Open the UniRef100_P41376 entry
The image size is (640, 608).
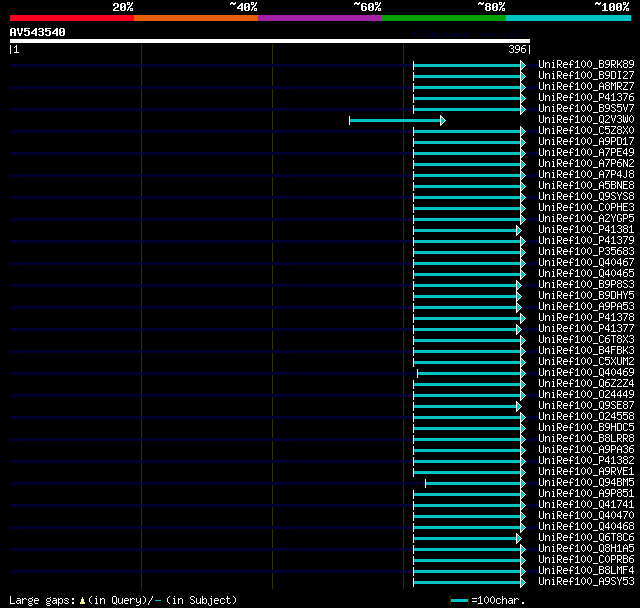click(x=586, y=98)
